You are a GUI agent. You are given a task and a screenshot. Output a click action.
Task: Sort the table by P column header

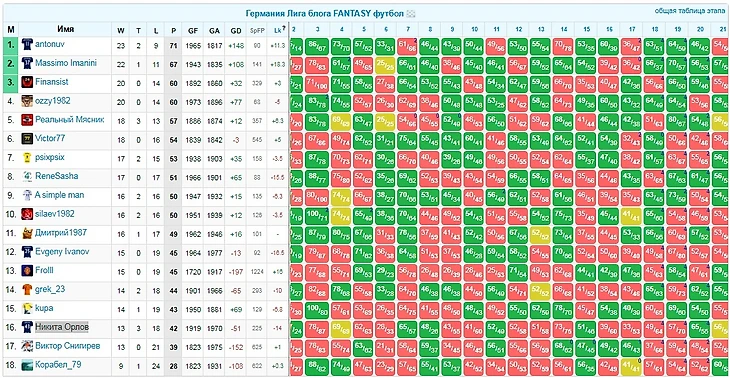(x=173, y=30)
